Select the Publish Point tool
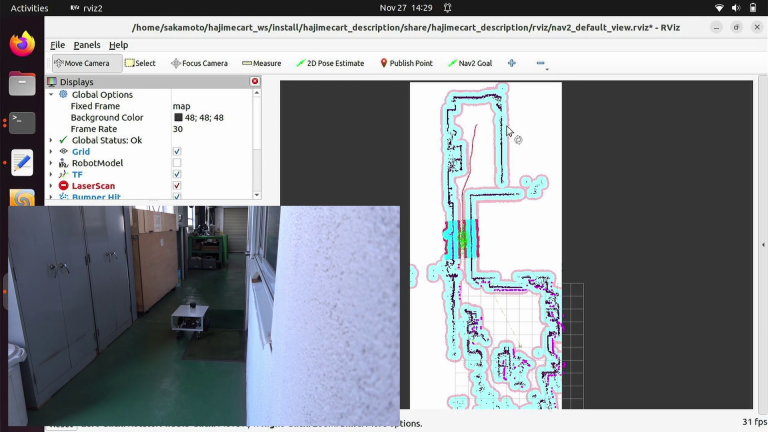 406,63
